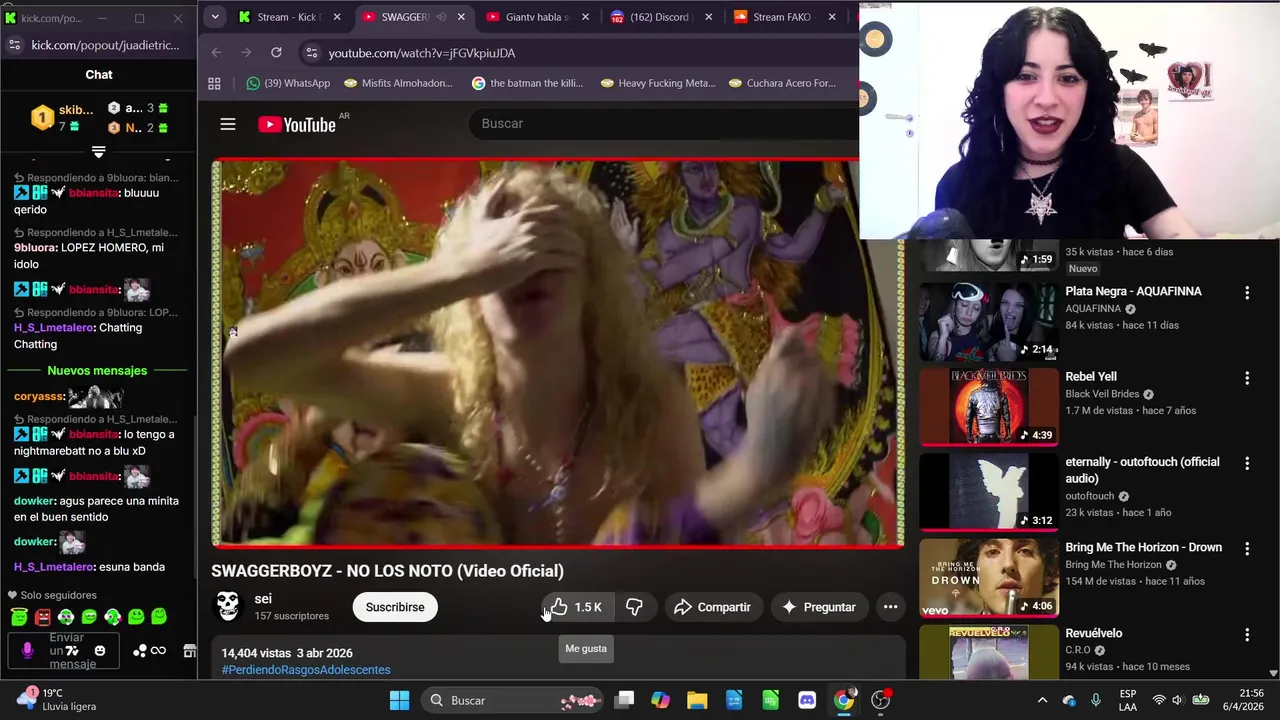1280x720 pixels.
Task: Open the Kick chat shop icon
Action: click(189, 651)
